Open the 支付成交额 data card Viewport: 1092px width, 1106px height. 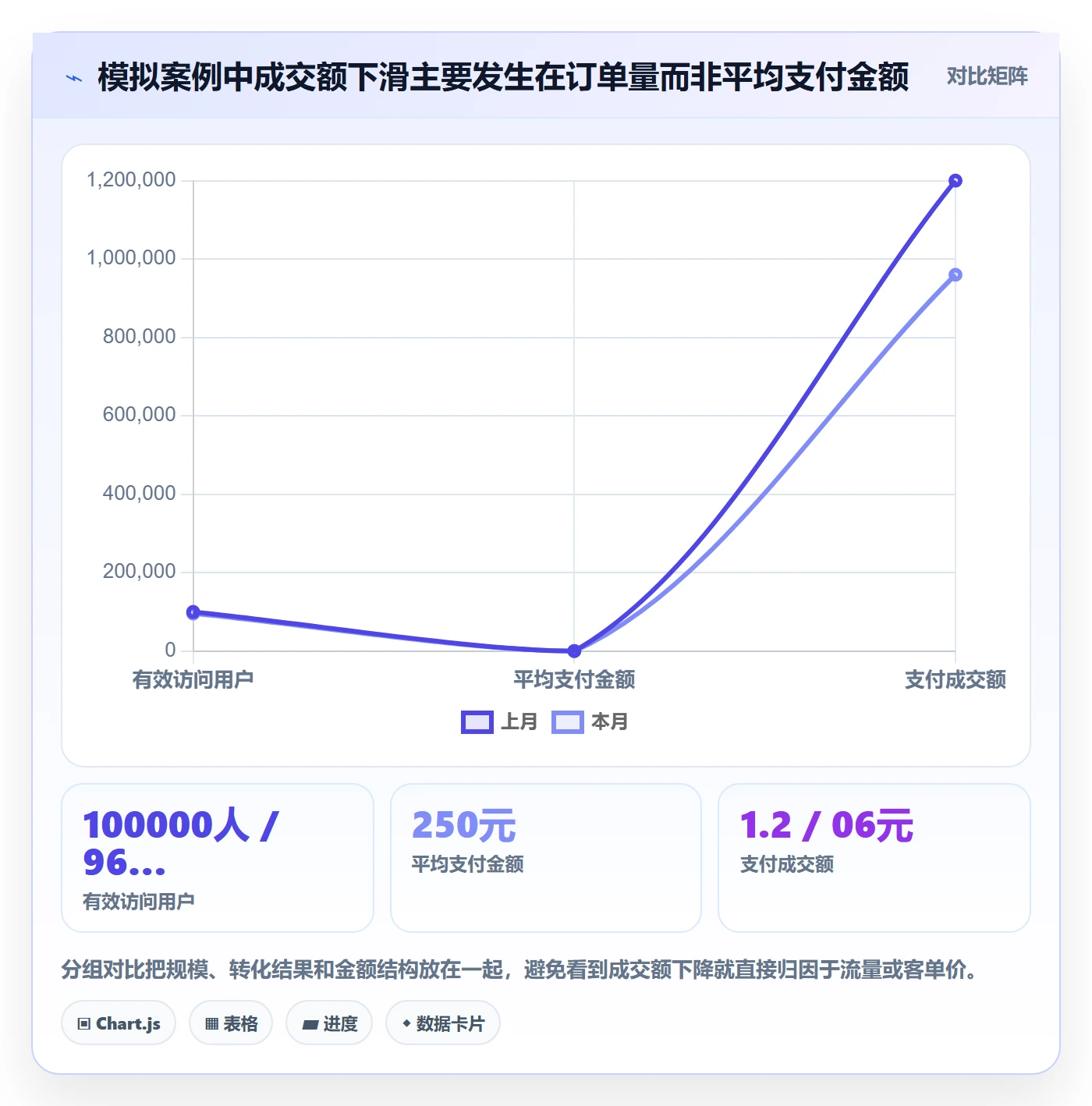click(x=874, y=858)
